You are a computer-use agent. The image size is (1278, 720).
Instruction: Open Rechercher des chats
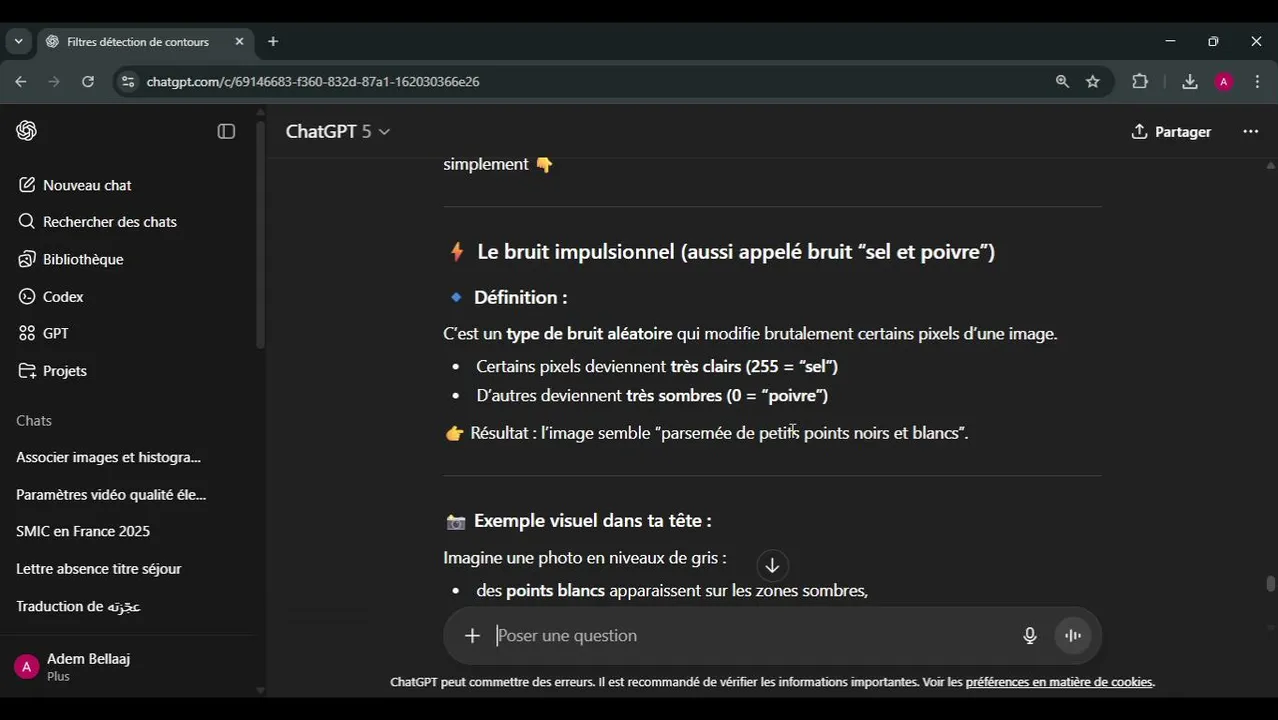(97, 222)
